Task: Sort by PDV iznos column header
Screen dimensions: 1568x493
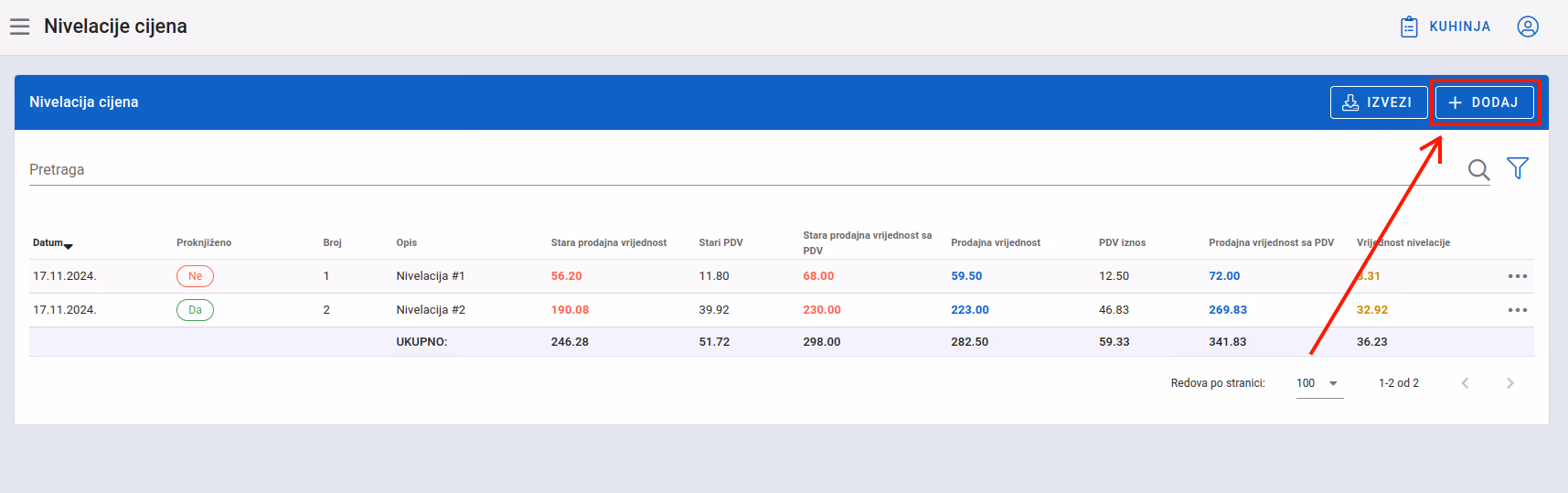Action: 1122,243
